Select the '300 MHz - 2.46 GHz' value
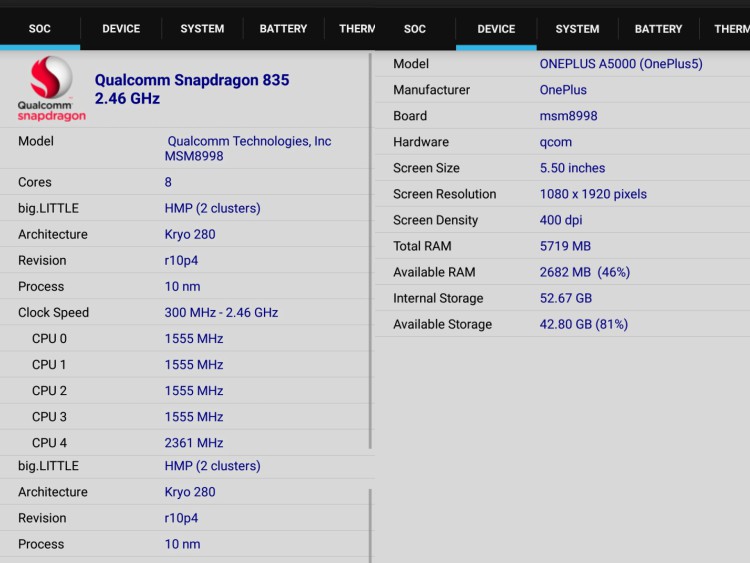This screenshot has width=750, height=563. click(221, 312)
